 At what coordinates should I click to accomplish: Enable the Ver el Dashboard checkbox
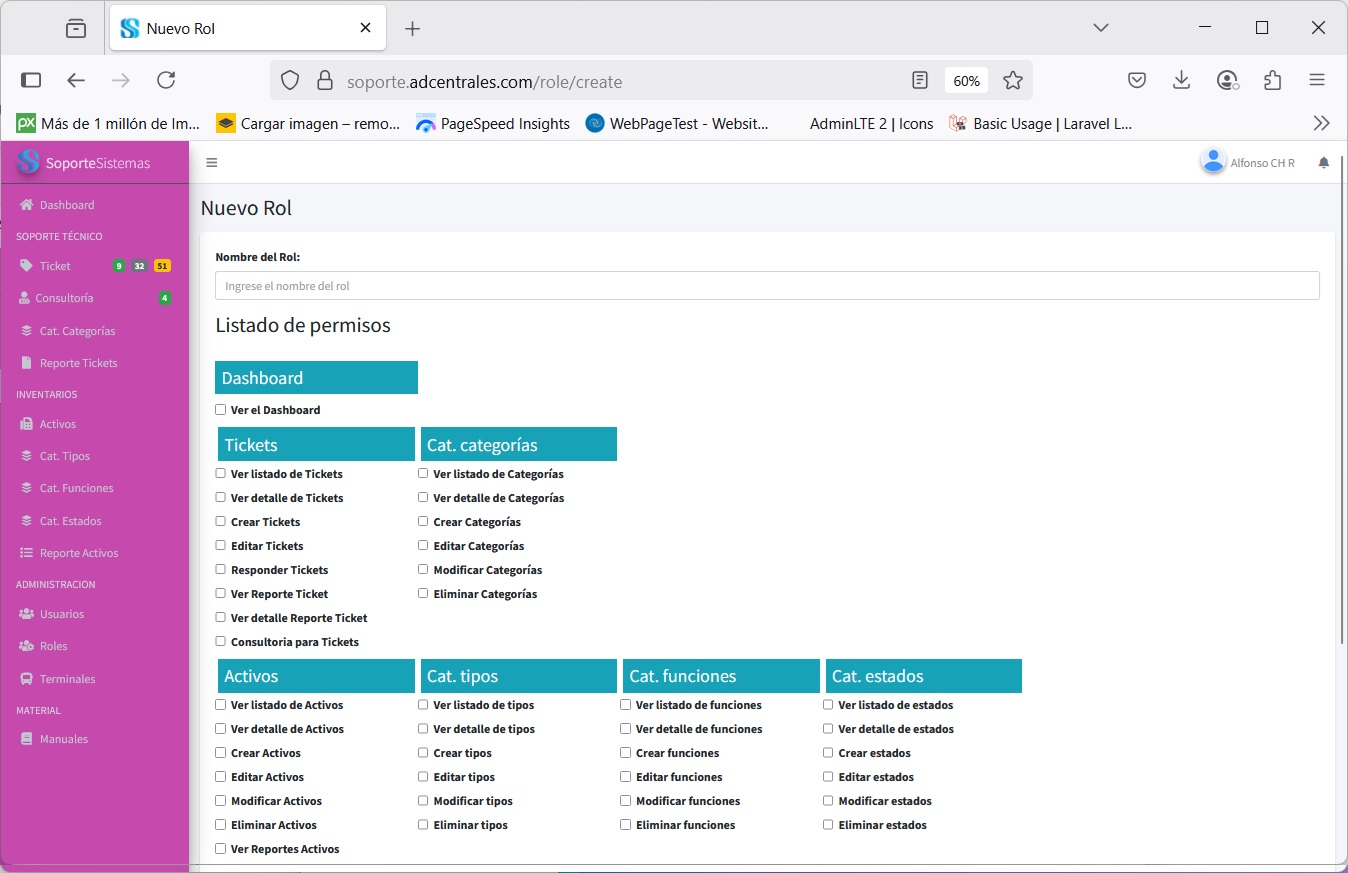point(221,410)
